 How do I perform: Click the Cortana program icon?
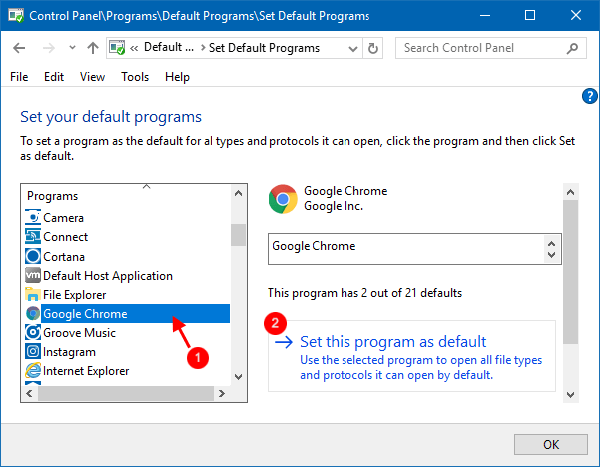33,256
